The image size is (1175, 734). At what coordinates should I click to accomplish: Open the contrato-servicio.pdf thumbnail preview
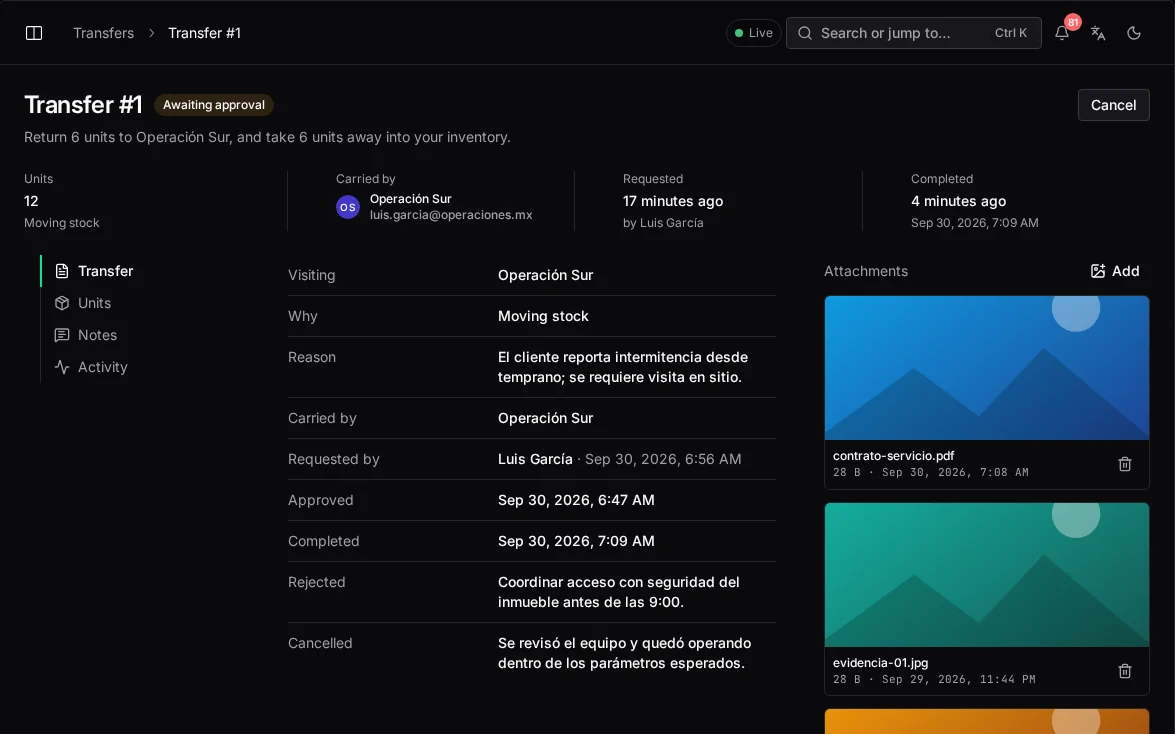(986, 367)
